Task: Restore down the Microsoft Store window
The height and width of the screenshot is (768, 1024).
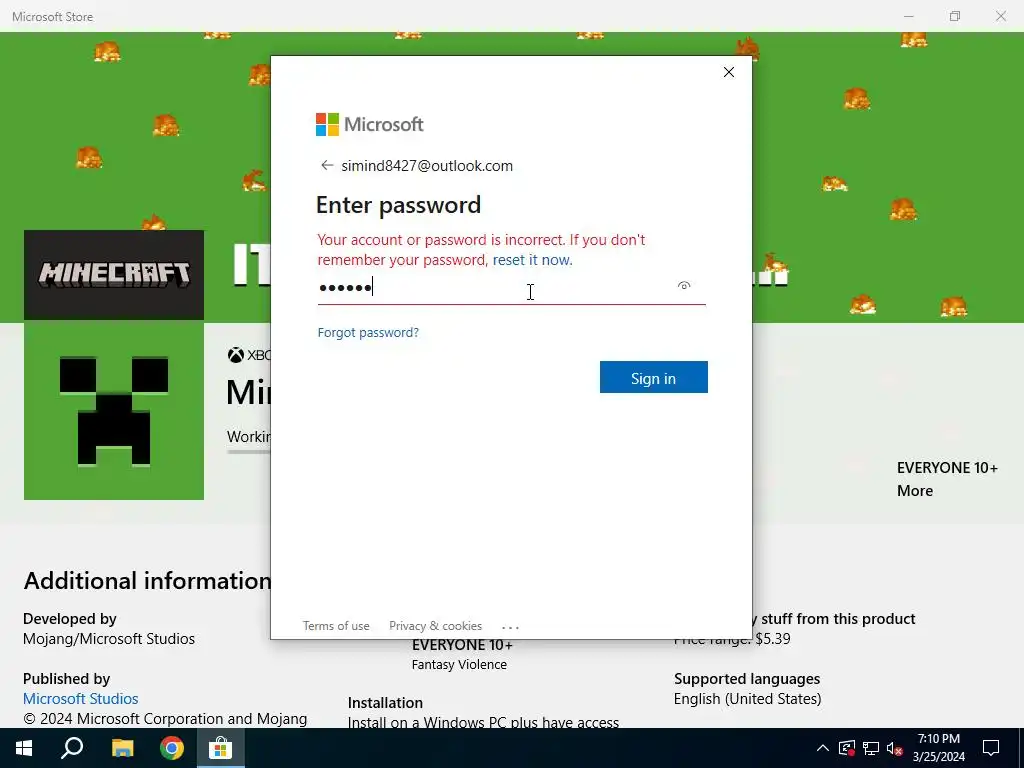Action: click(955, 16)
